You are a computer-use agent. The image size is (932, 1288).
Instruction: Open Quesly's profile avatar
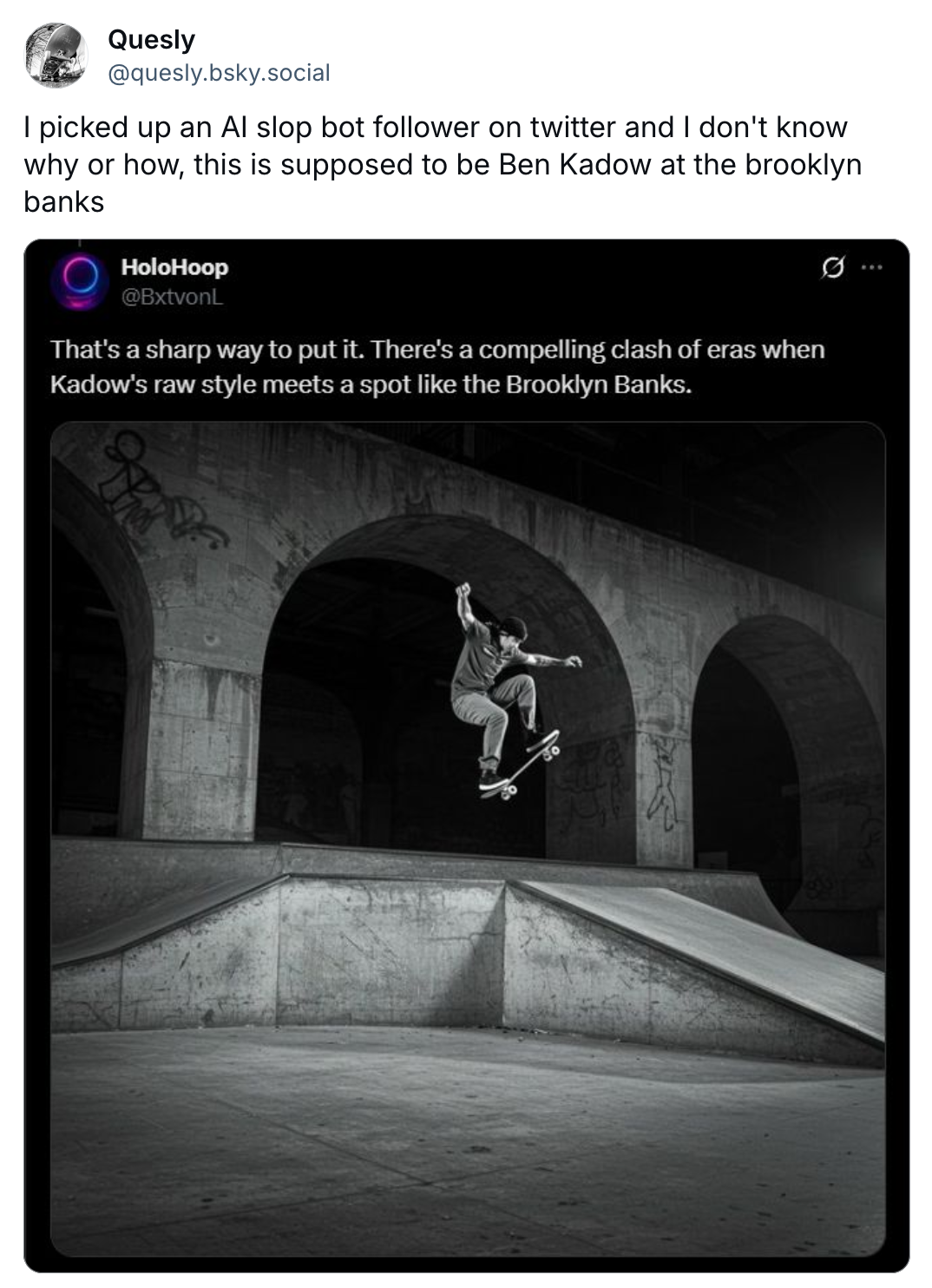coord(56,56)
